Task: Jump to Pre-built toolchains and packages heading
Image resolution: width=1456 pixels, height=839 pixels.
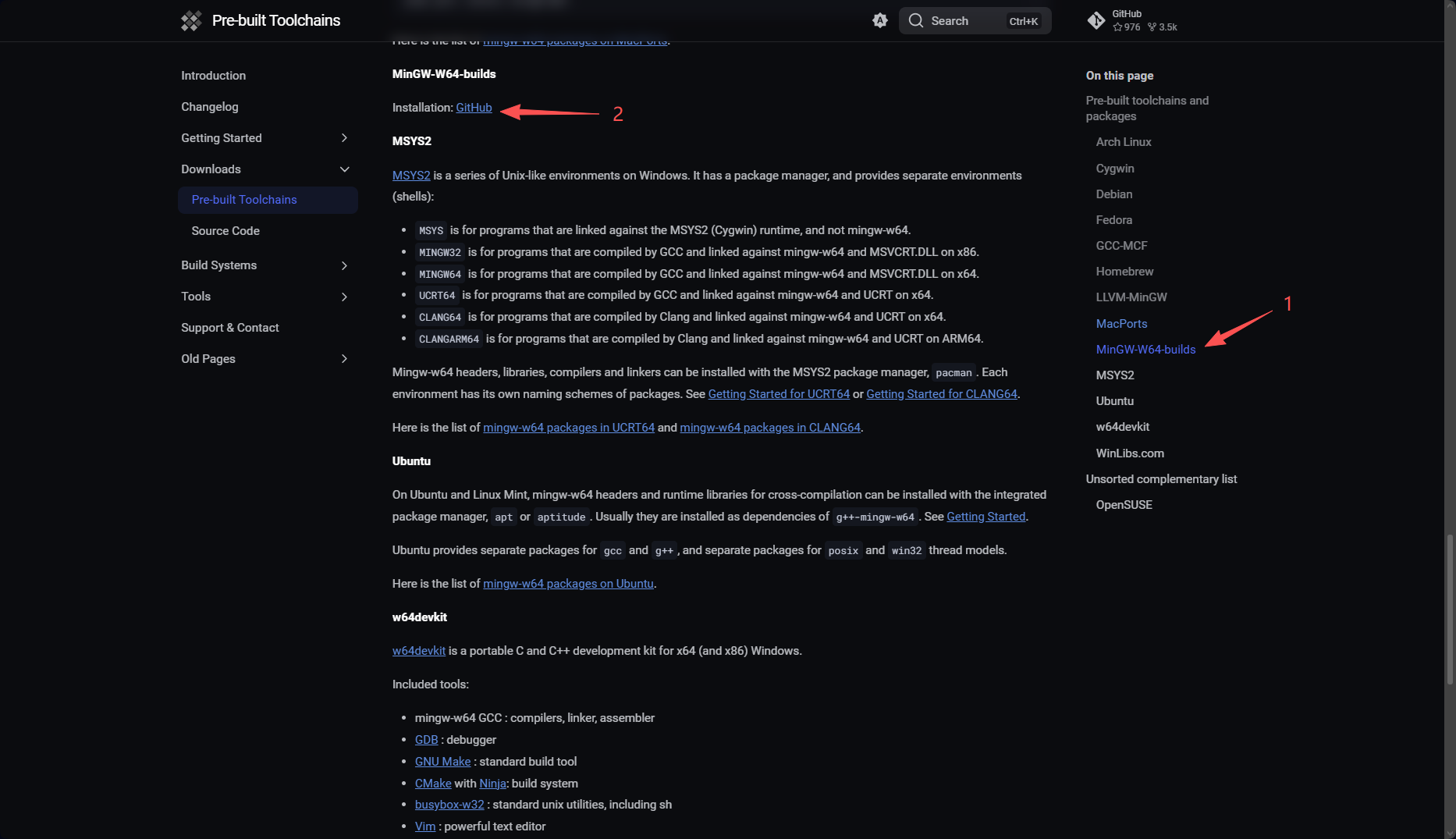Action: (x=1147, y=108)
